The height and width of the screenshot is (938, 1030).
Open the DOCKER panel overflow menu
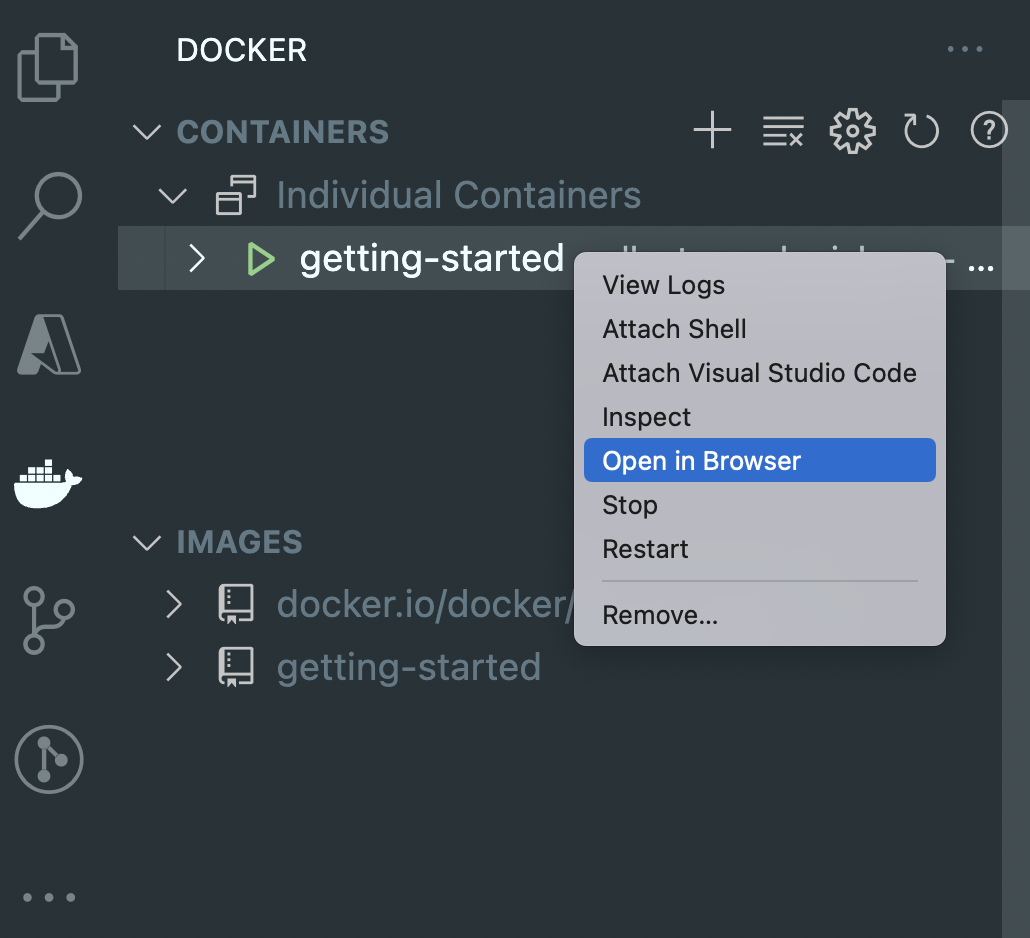click(964, 48)
